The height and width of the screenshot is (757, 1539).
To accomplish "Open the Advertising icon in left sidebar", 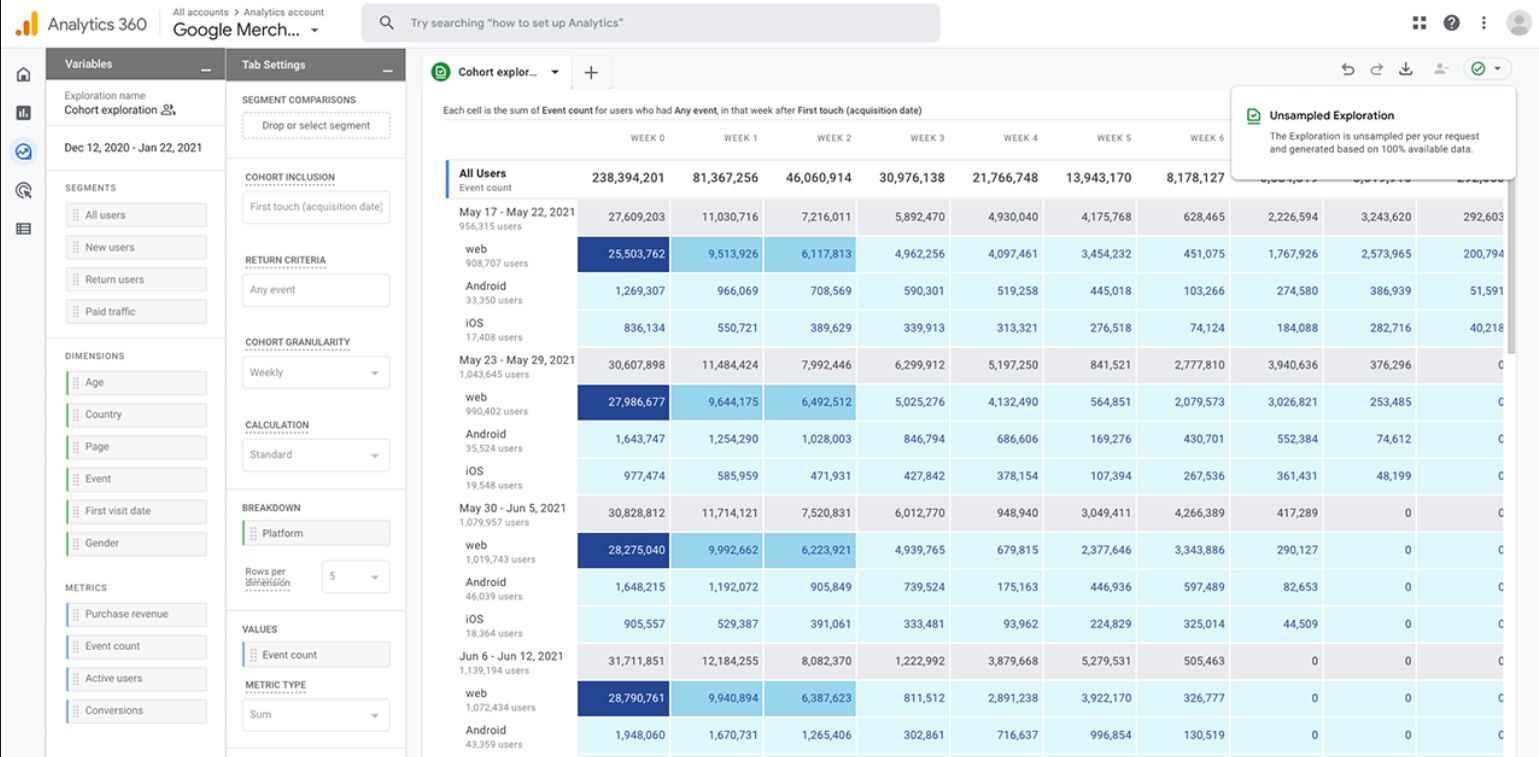I will [x=23, y=190].
